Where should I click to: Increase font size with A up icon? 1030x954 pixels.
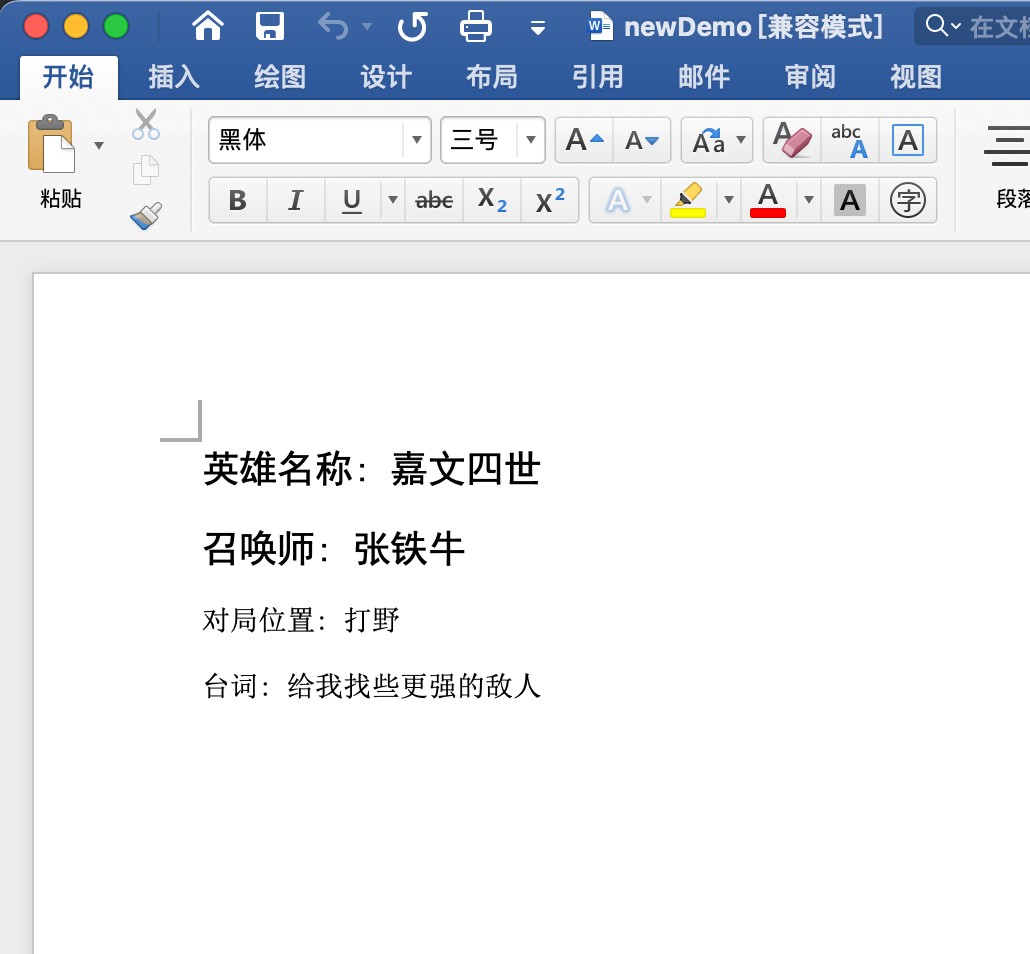point(584,140)
